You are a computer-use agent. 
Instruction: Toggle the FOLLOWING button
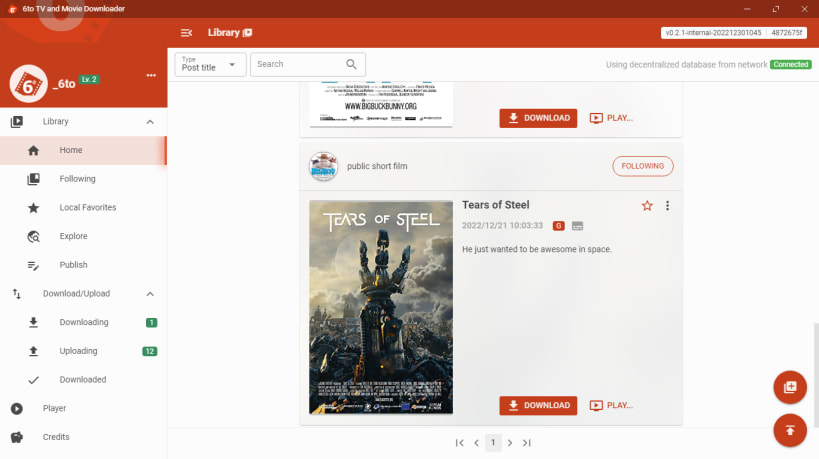point(642,166)
